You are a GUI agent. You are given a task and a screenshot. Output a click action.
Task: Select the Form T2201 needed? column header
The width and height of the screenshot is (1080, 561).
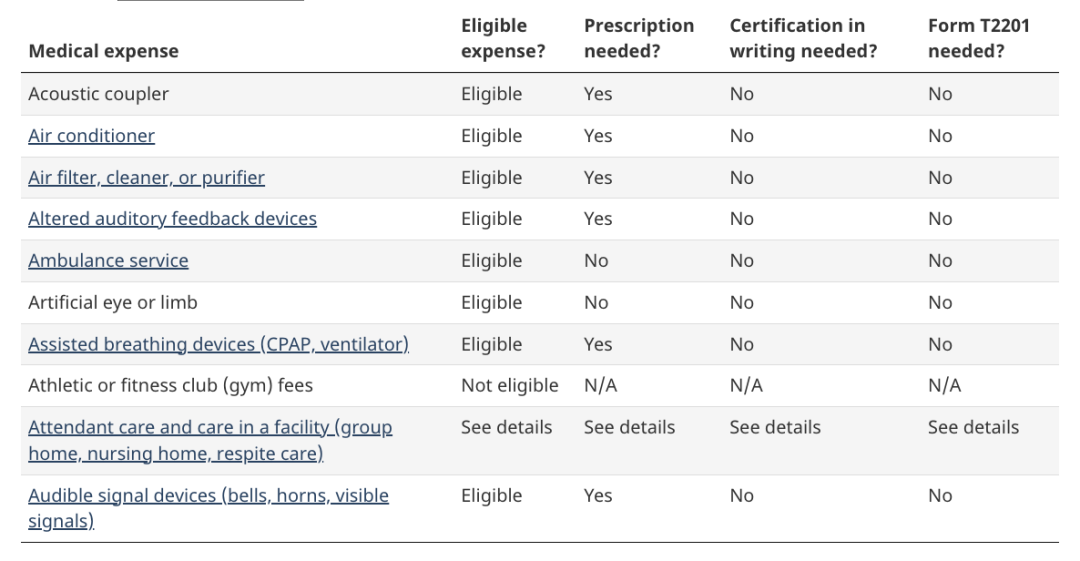point(978,39)
